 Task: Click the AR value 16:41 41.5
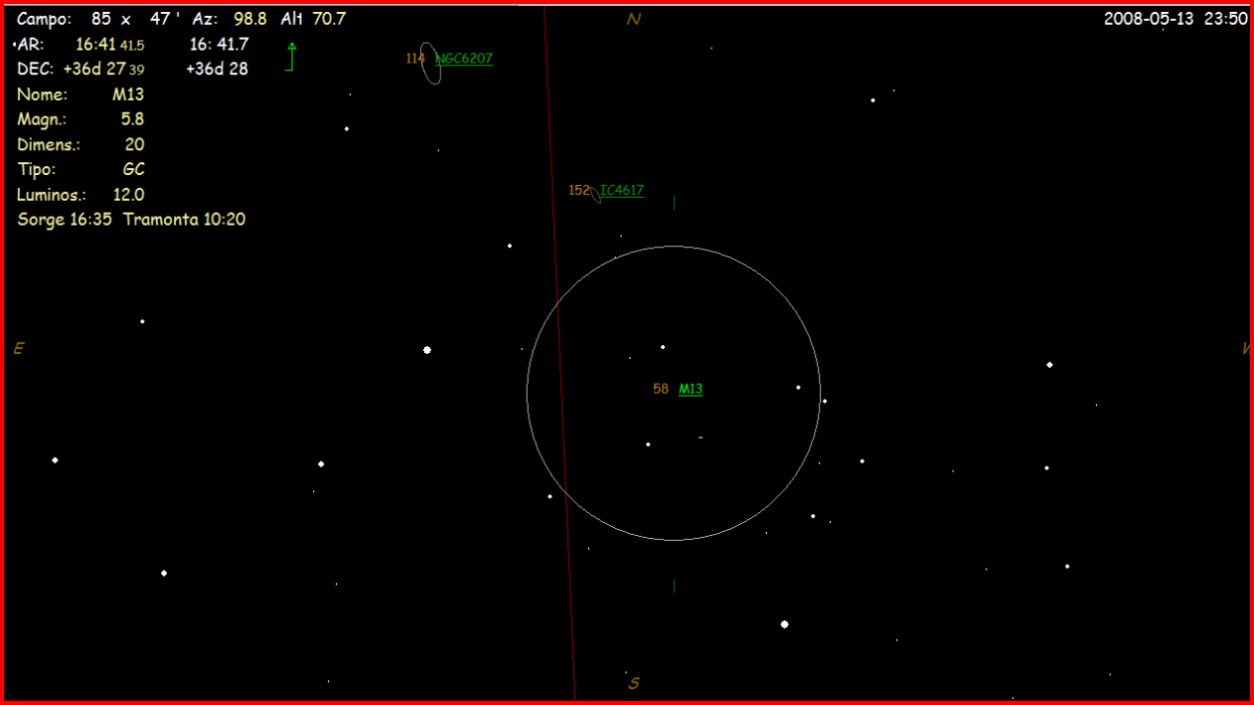[110, 44]
